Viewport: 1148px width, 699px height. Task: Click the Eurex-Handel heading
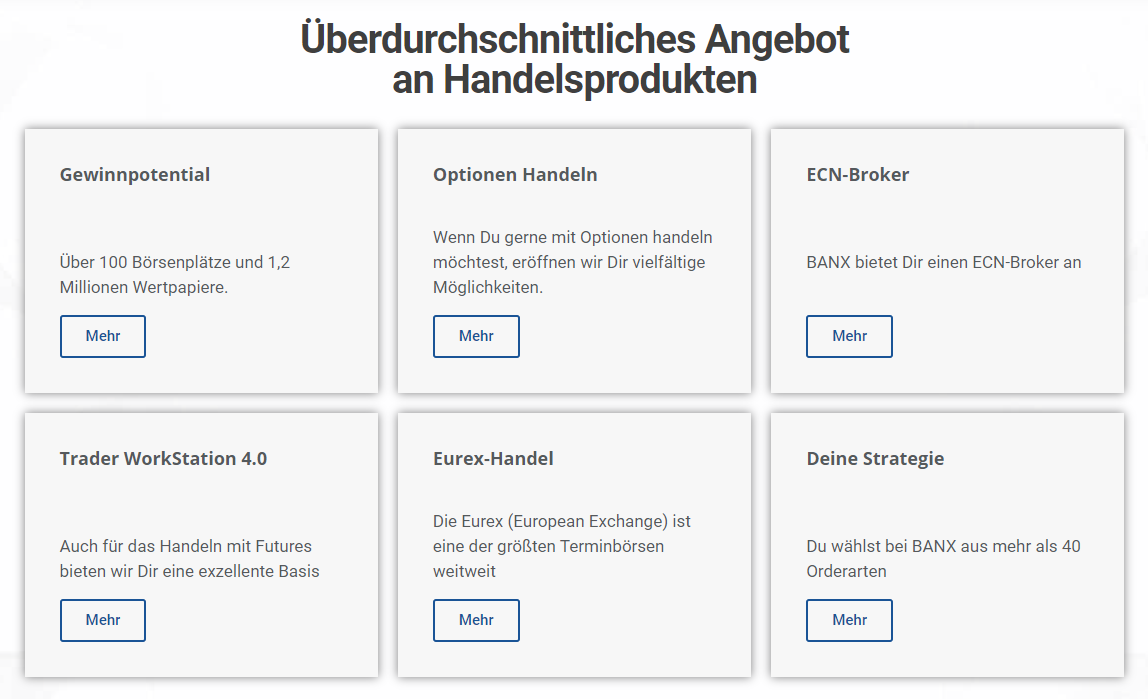point(493,459)
